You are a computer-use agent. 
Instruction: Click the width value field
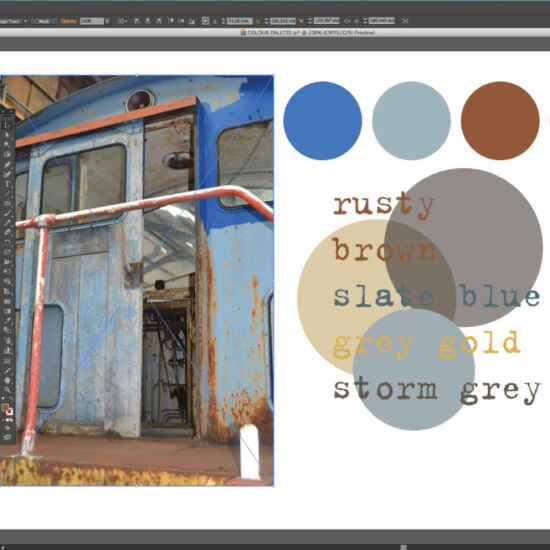click(327, 21)
